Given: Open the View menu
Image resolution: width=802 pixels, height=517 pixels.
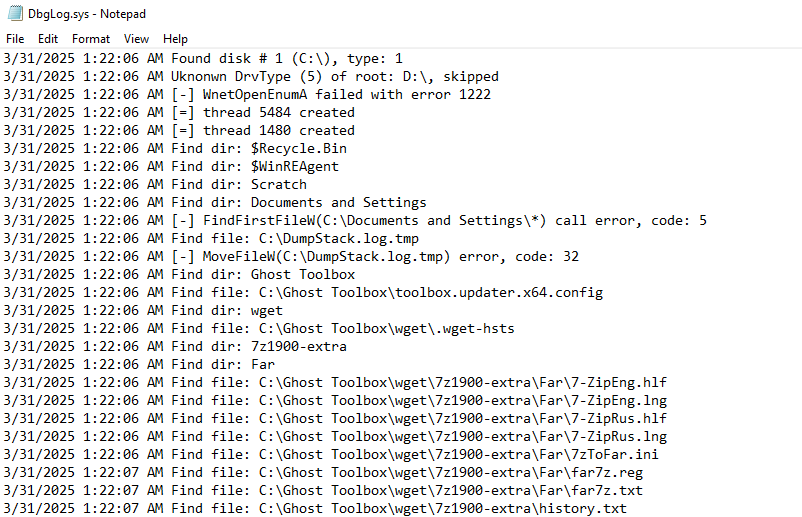Looking at the screenshot, I should [136, 39].
